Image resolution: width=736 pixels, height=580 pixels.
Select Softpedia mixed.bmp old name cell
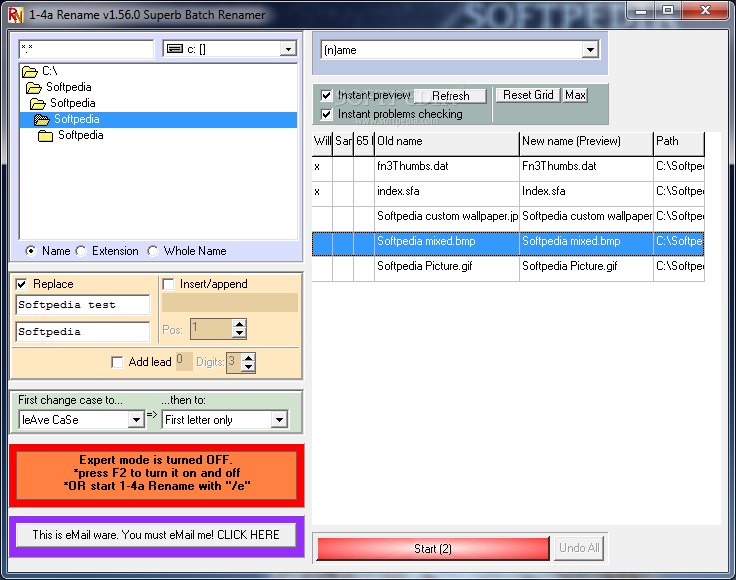446,244
